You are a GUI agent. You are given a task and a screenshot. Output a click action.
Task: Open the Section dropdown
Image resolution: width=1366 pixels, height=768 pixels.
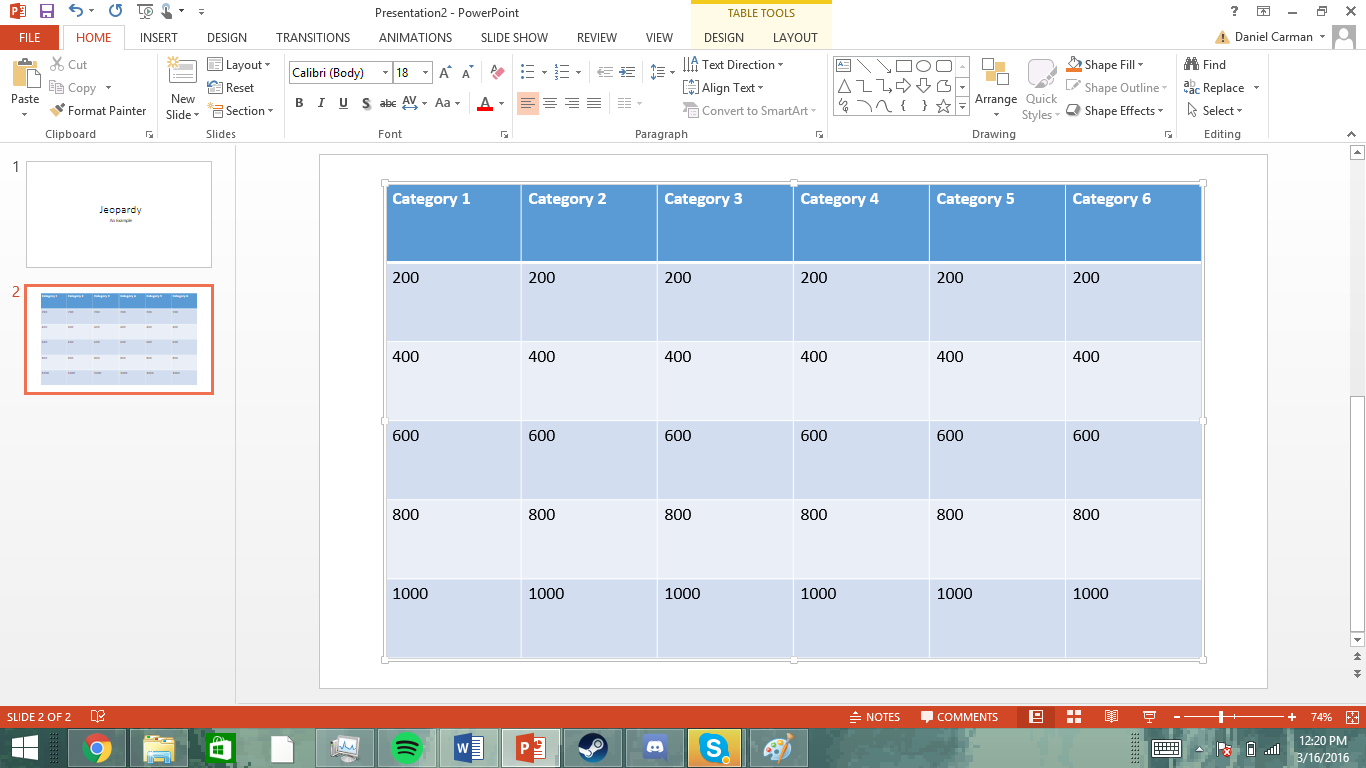tap(241, 111)
